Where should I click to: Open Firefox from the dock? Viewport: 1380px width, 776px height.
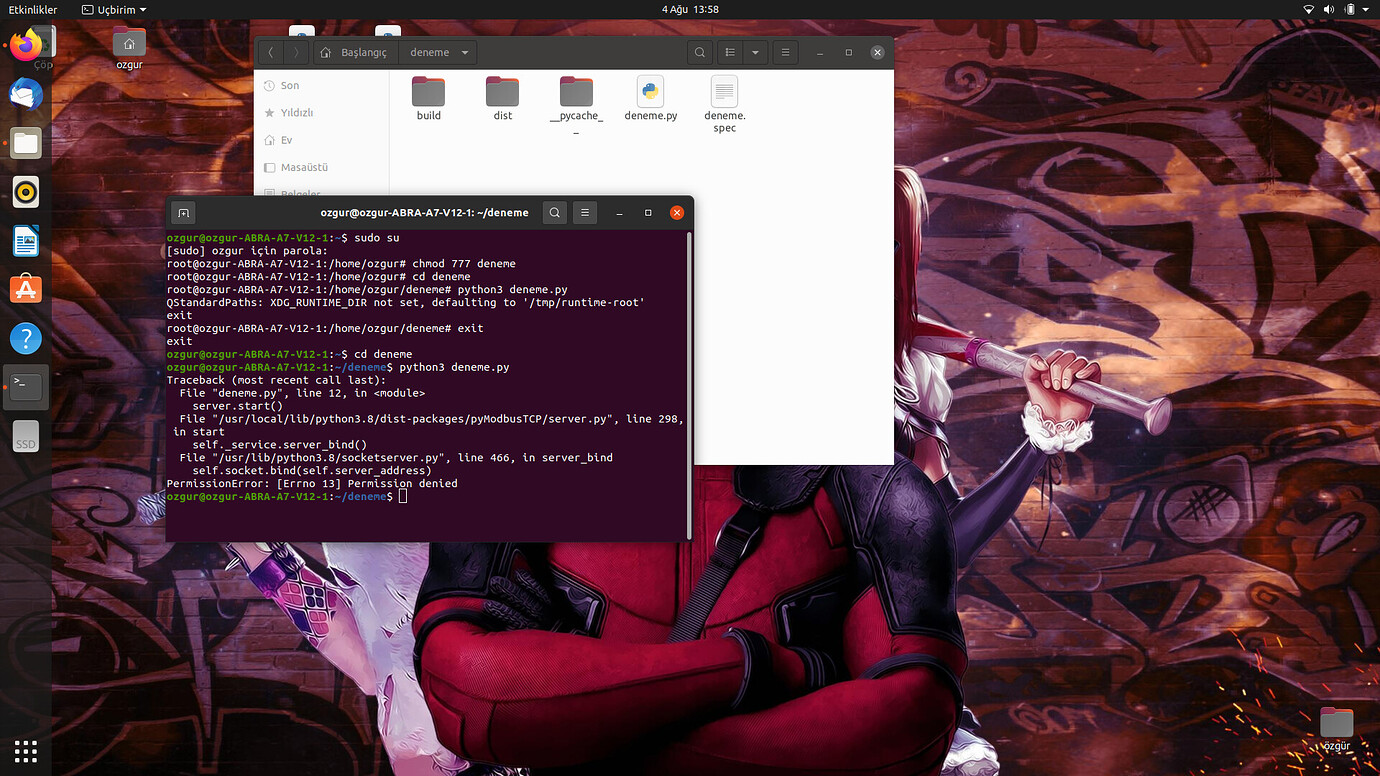[x=26, y=44]
